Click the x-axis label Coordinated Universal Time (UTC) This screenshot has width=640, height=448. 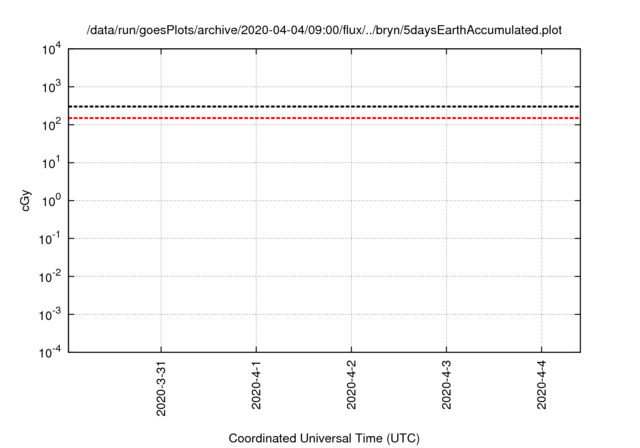click(x=324, y=438)
